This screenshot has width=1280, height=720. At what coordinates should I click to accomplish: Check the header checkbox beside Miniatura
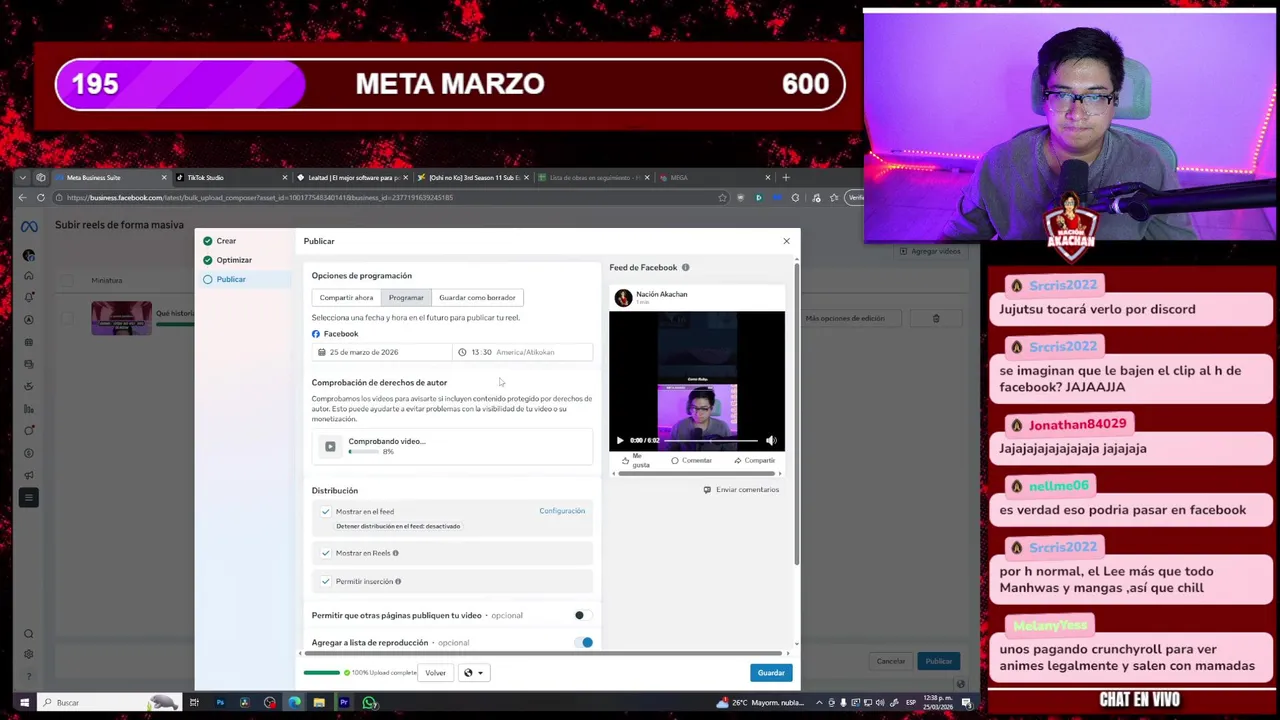(x=68, y=281)
